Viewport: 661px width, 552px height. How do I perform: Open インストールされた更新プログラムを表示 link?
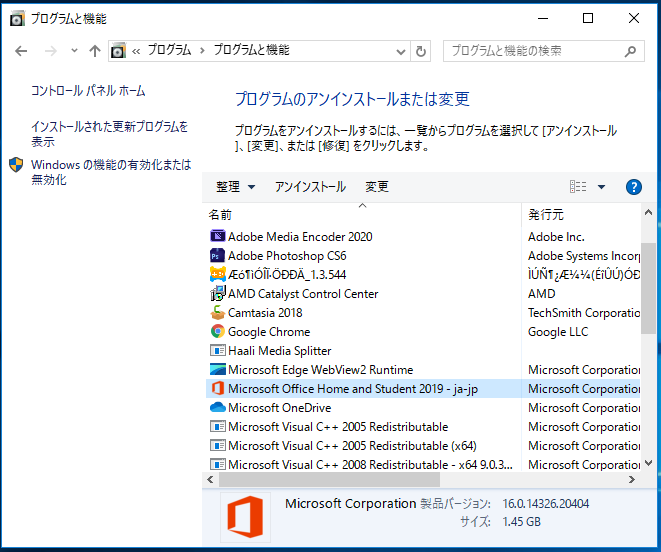coord(109,134)
